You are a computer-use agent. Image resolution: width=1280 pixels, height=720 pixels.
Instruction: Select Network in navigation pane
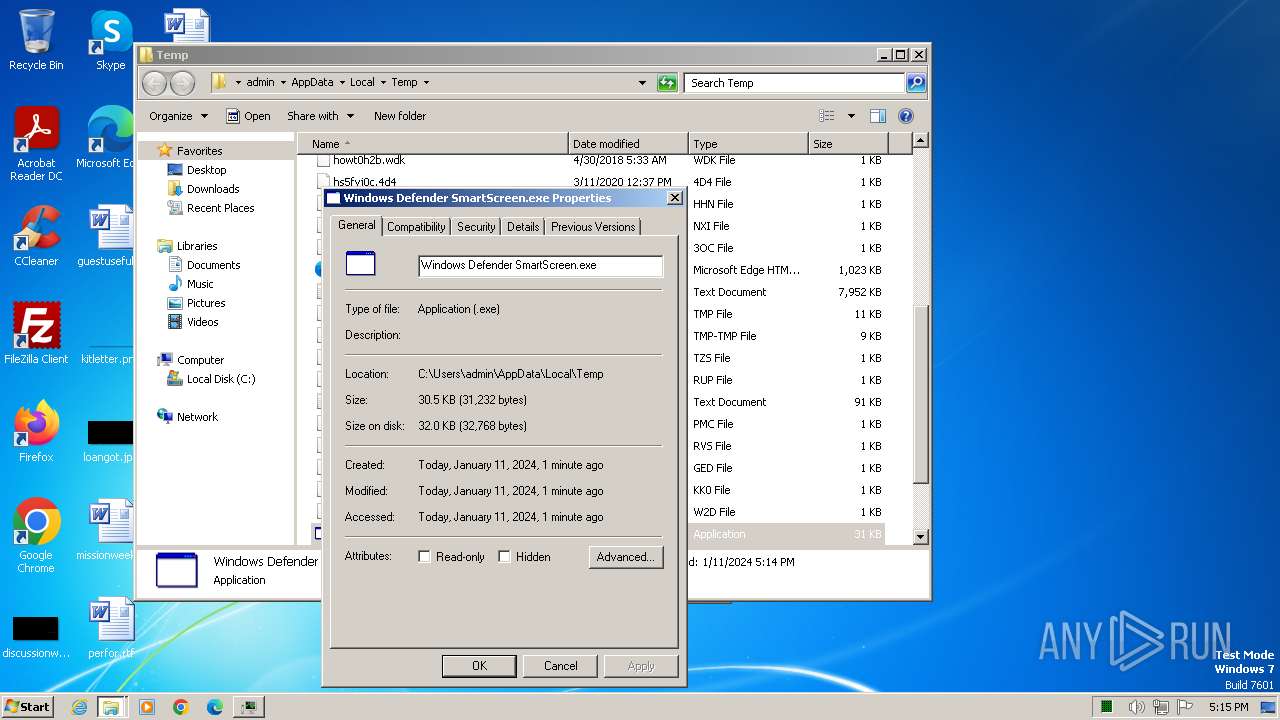pos(197,417)
